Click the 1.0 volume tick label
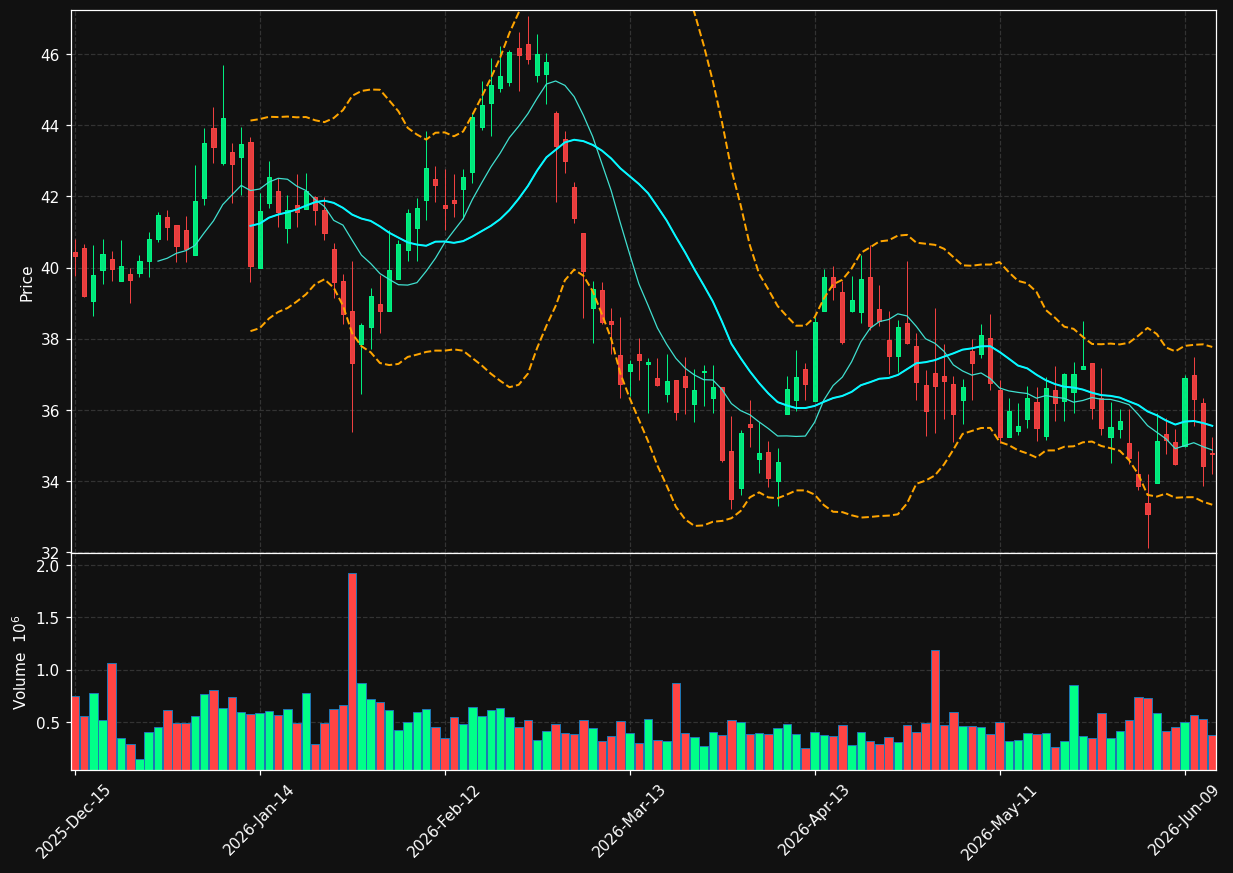1233x873 pixels. 48,670
